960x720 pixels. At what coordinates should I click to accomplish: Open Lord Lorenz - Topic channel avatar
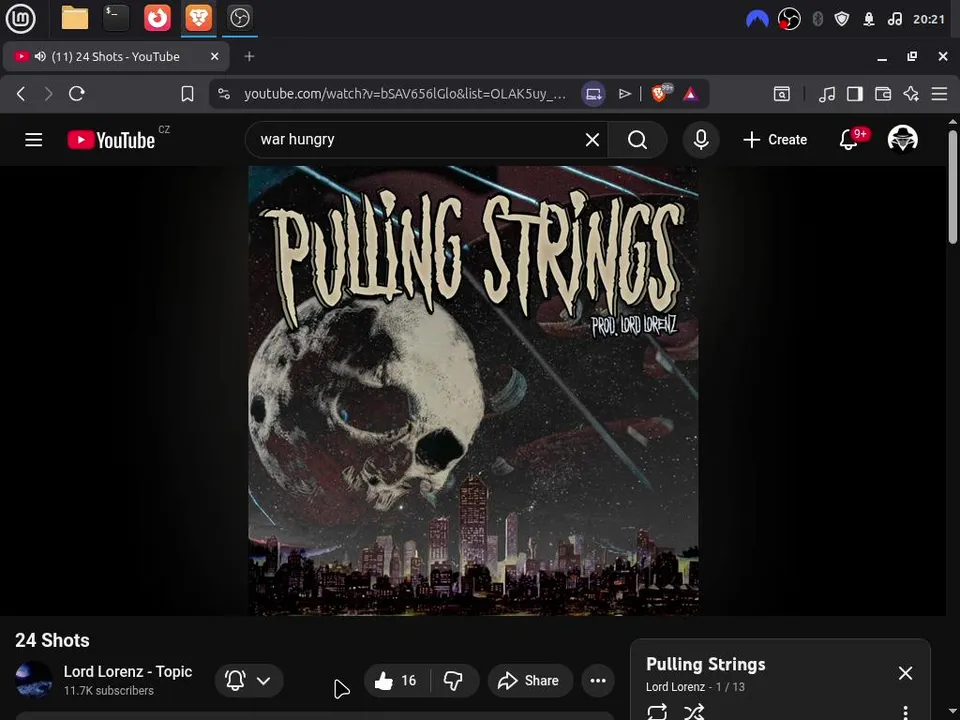pos(33,680)
